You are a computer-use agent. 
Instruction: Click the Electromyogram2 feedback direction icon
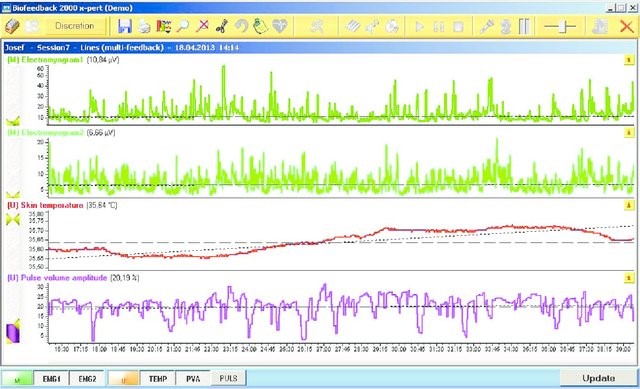click(x=13, y=194)
